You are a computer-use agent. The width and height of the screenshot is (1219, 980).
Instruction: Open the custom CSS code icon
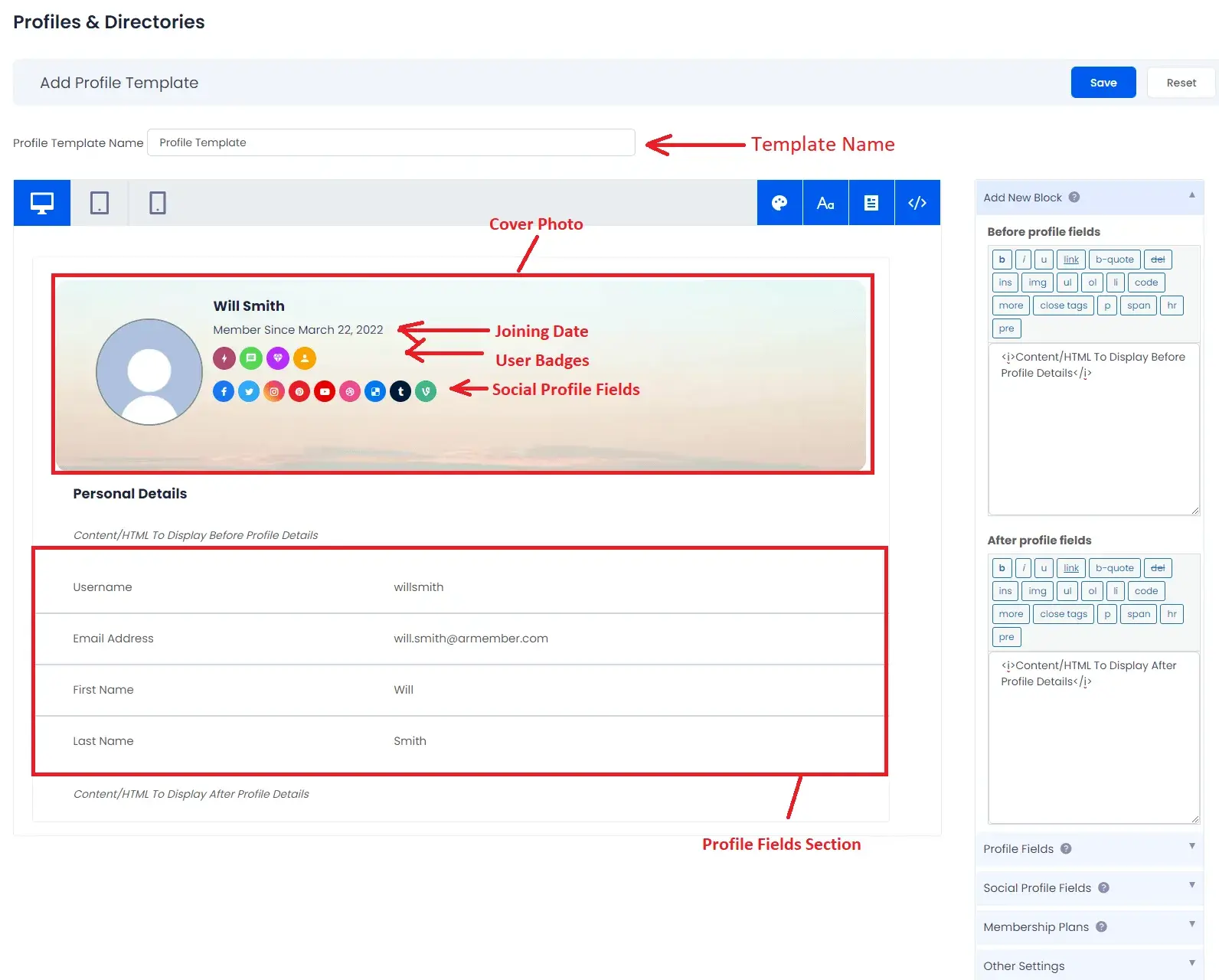[917, 203]
